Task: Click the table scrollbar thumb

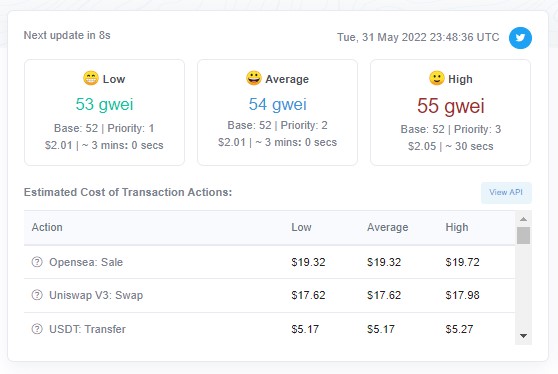Action: (x=523, y=236)
